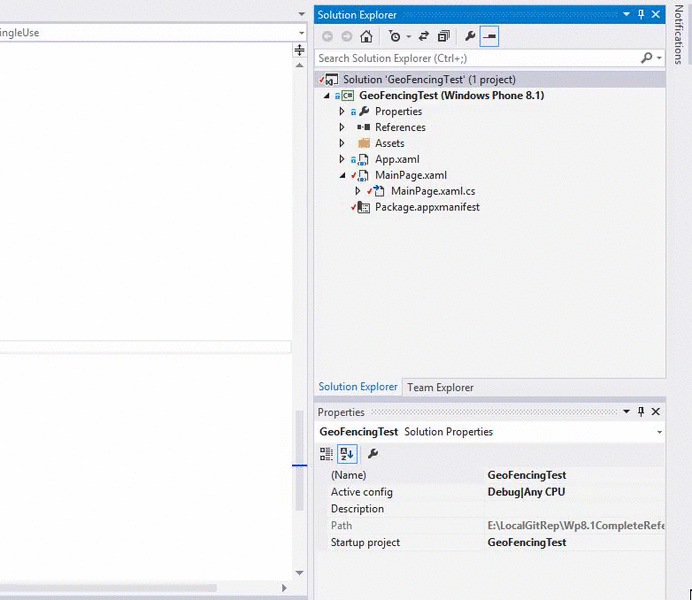Click the Pending Changes Filter clock icon
The width and height of the screenshot is (692, 600).
coord(395,36)
